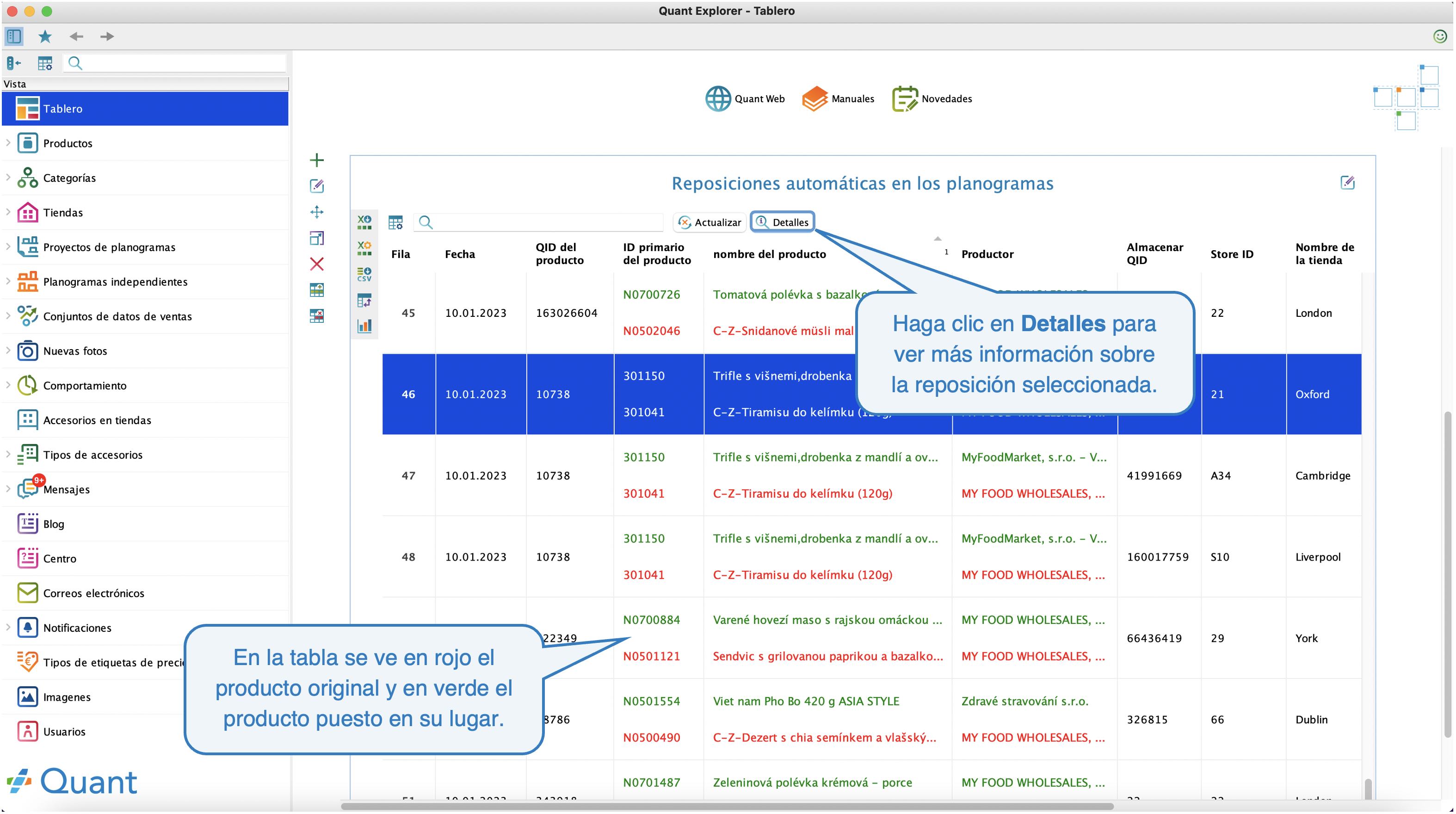Open the Blog item
The height and width of the screenshot is (814, 1456).
pyautogui.click(x=145, y=524)
